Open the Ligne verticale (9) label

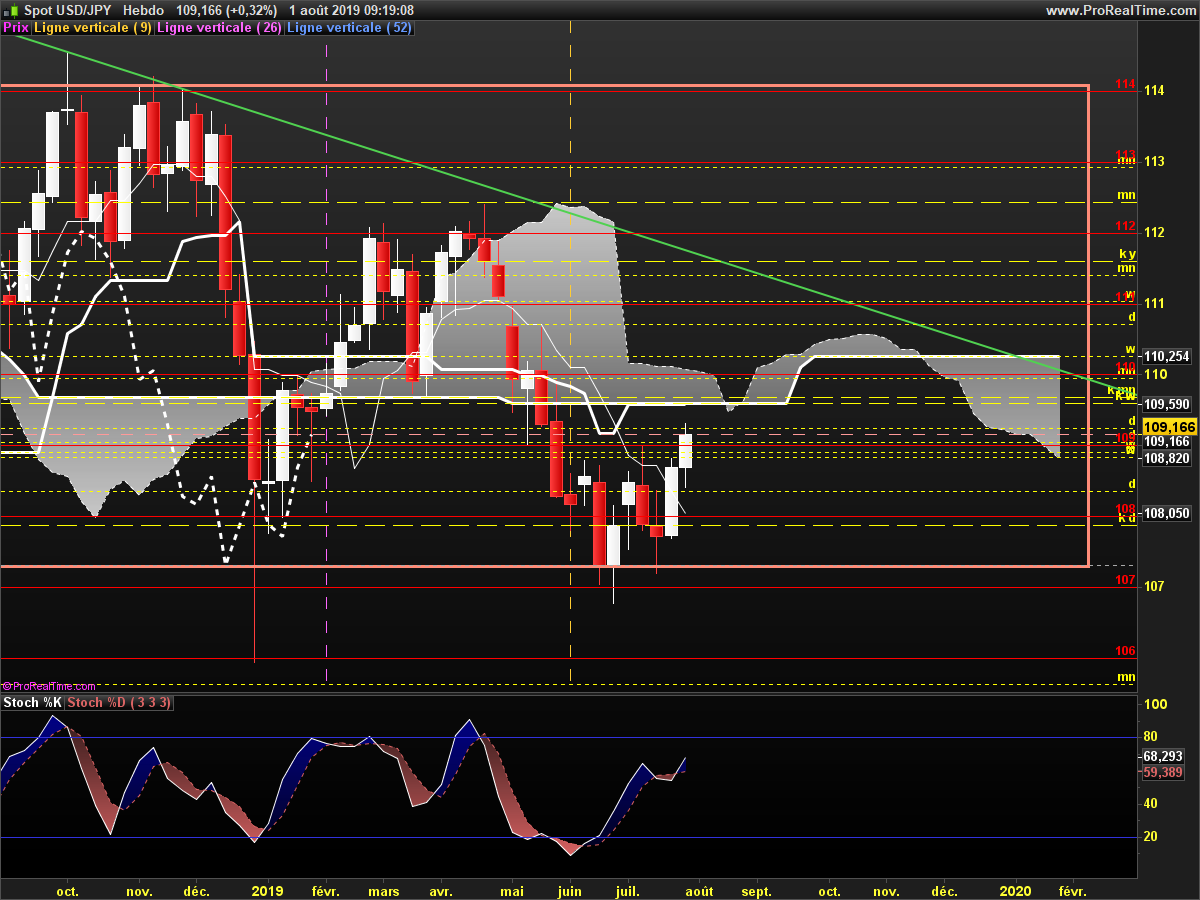point(93,28)
